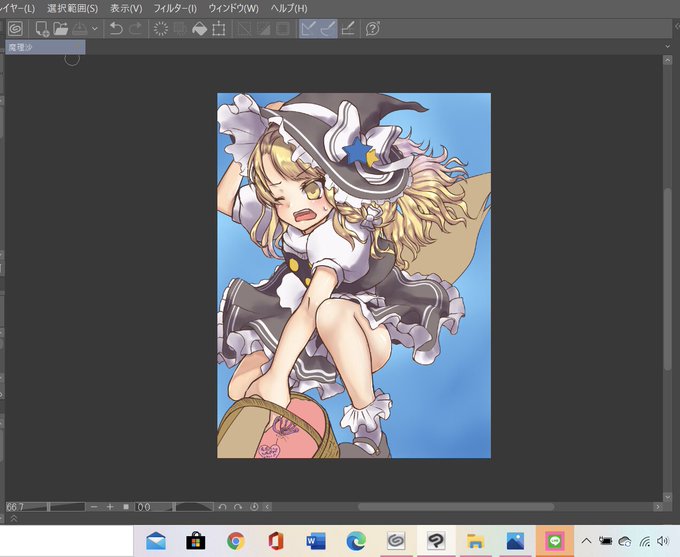
Task: Open the 選択範囲(S) menu
Action: (x=72, y=9)
